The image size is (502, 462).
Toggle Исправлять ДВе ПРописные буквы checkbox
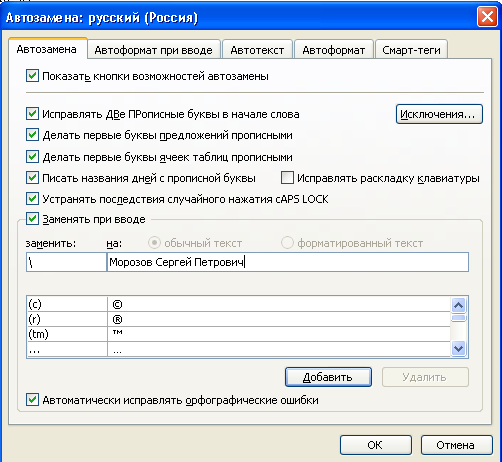pos(32,114)
